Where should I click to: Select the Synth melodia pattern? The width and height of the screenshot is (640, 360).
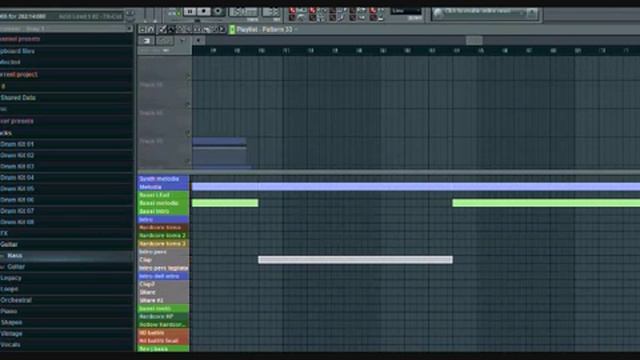[163, 179]
